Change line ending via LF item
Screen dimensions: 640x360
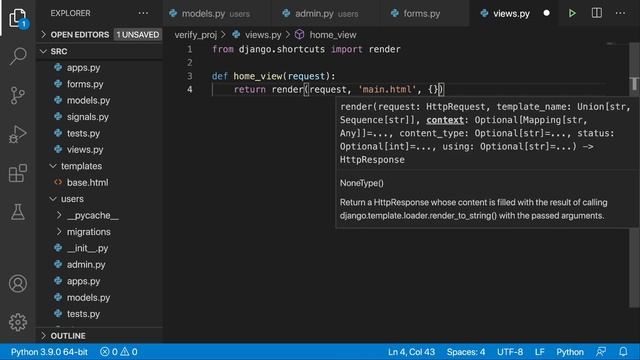pos(539,352)
